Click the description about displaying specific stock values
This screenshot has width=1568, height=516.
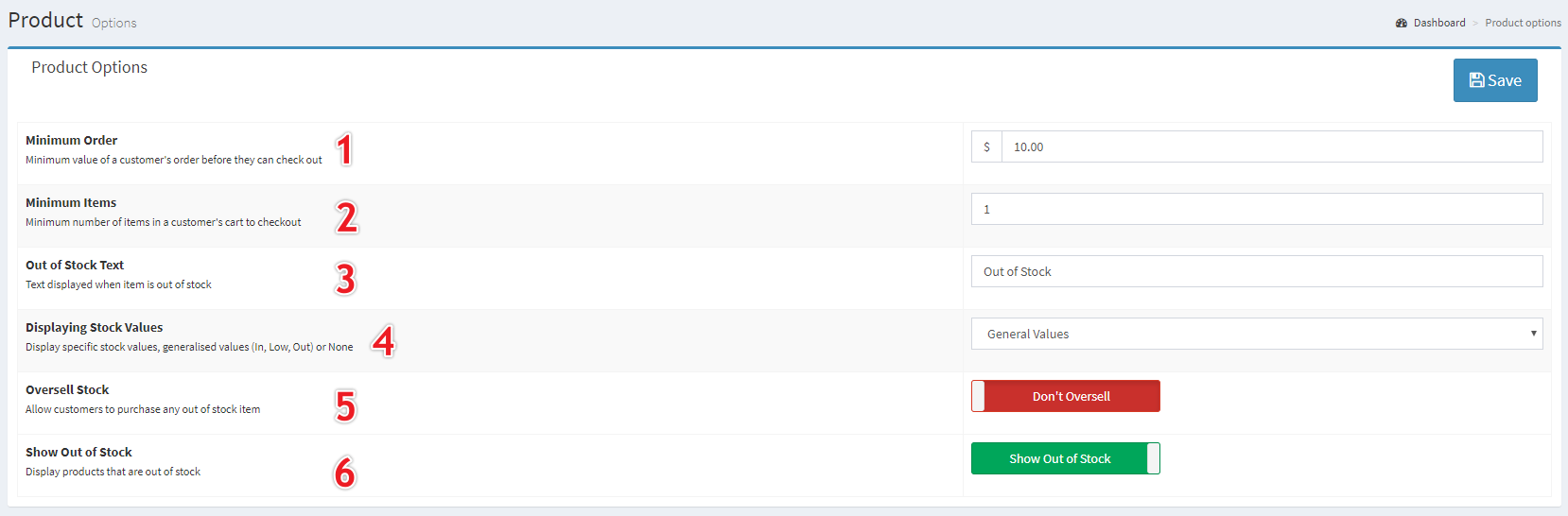189,347
